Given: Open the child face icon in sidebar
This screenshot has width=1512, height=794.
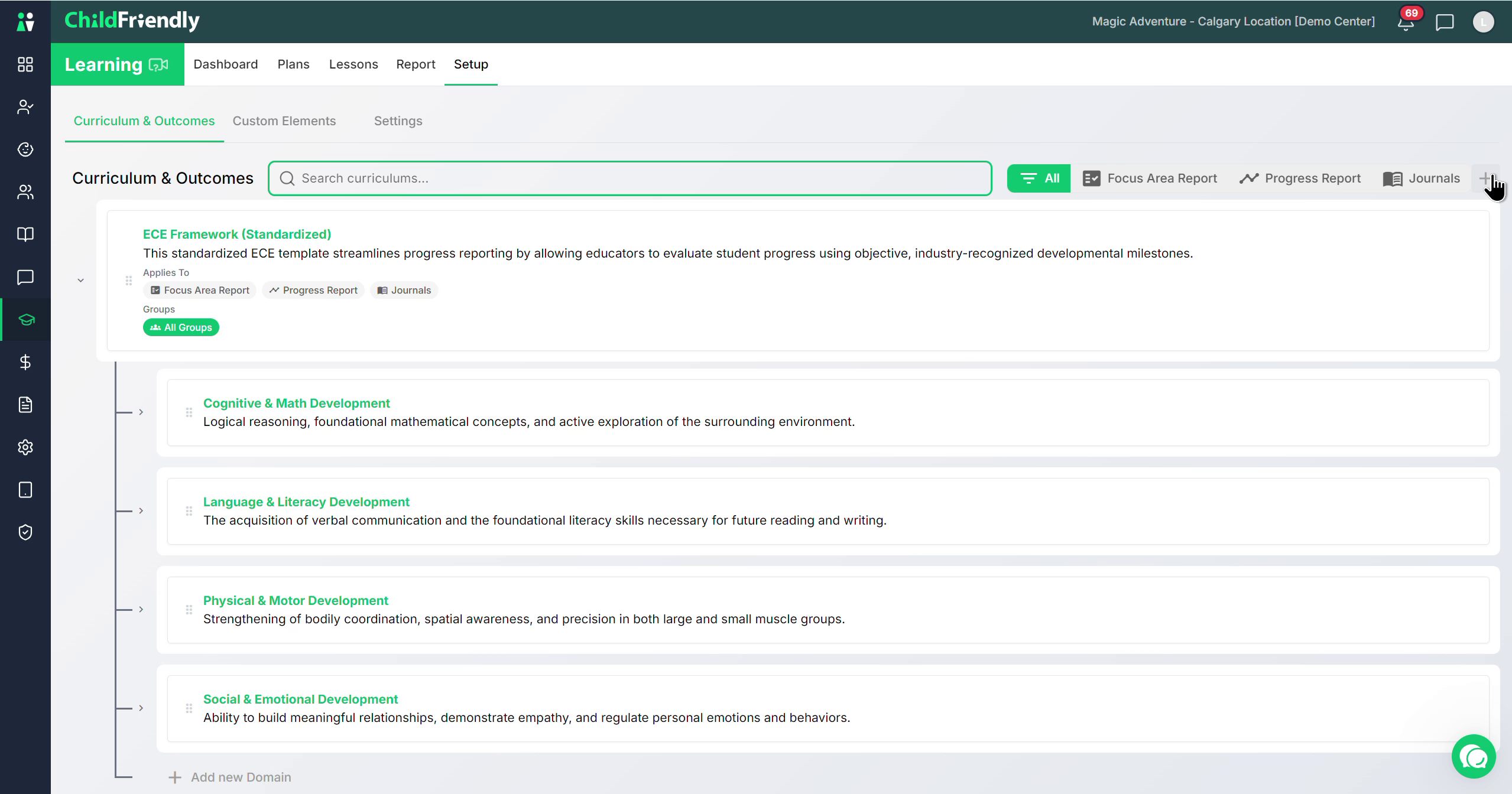Looking at the screenshot, I should tap(25, 149).
